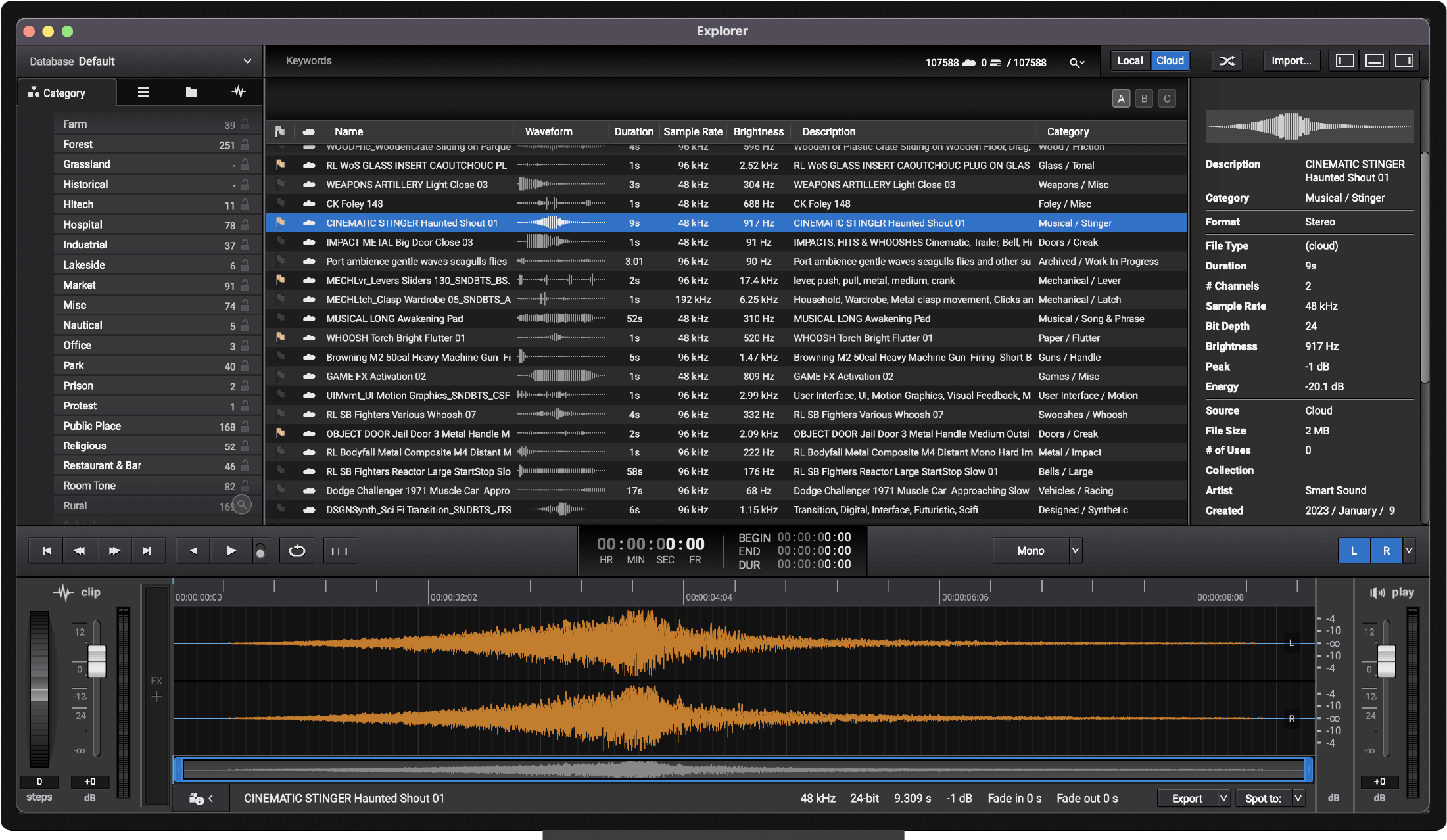Open the FFT spectrum view
The width and height of the screenshot is (1447, 840).
point(340,551)
